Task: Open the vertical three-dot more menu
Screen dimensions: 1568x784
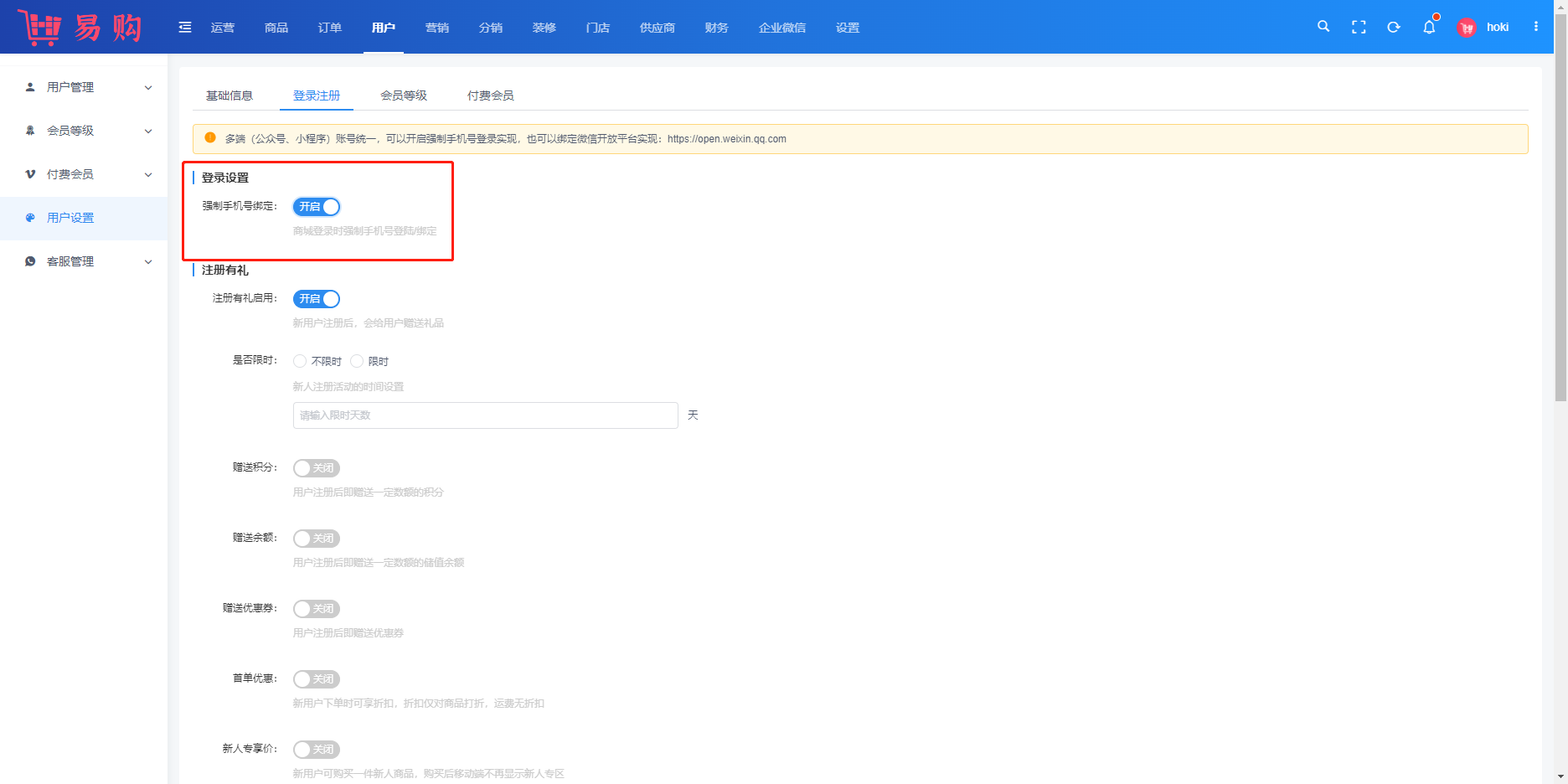Action: [1536, 27]
